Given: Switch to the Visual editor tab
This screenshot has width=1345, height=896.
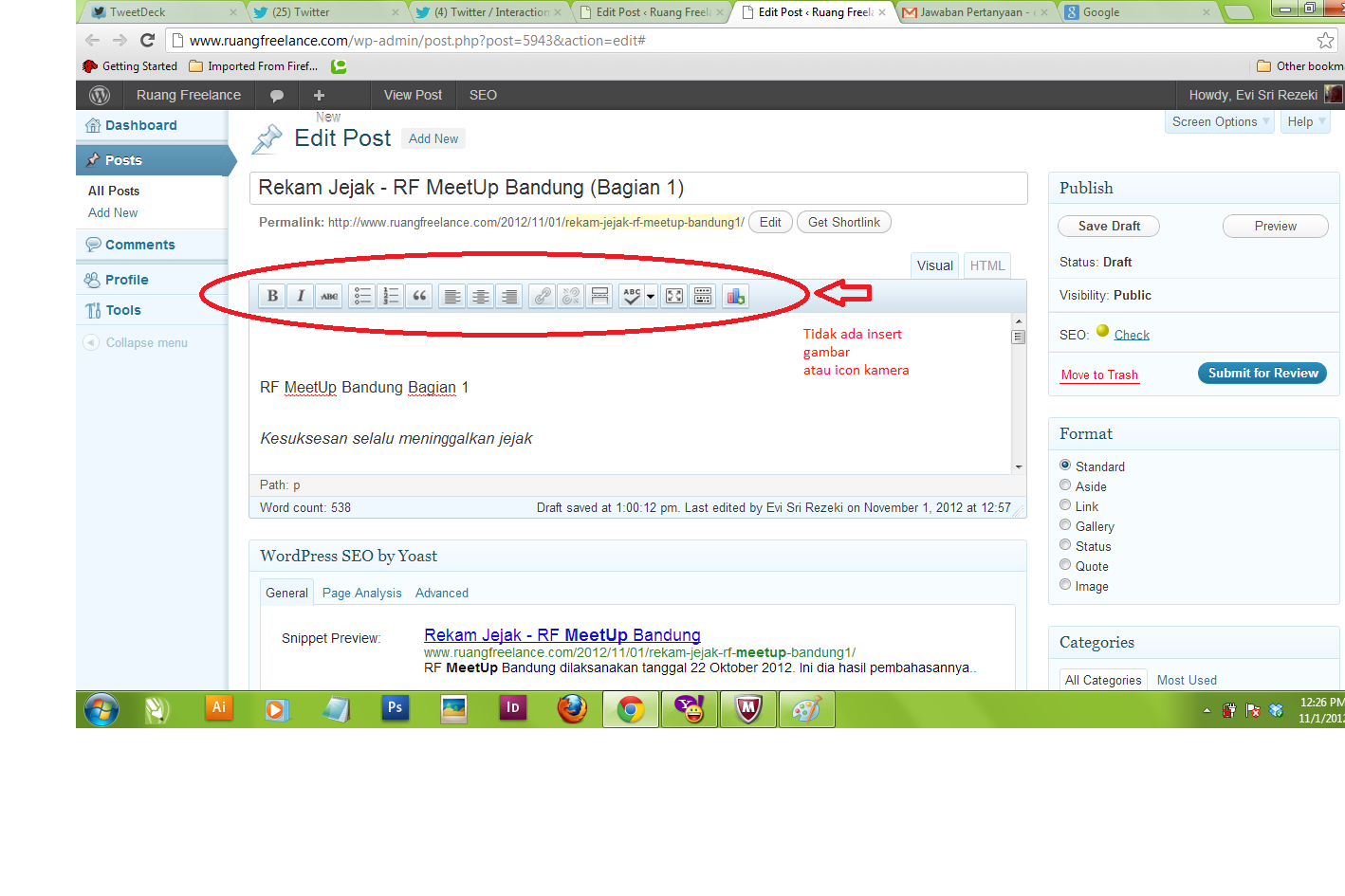Looking at the screenshot, I should click(x=934, y=265).
